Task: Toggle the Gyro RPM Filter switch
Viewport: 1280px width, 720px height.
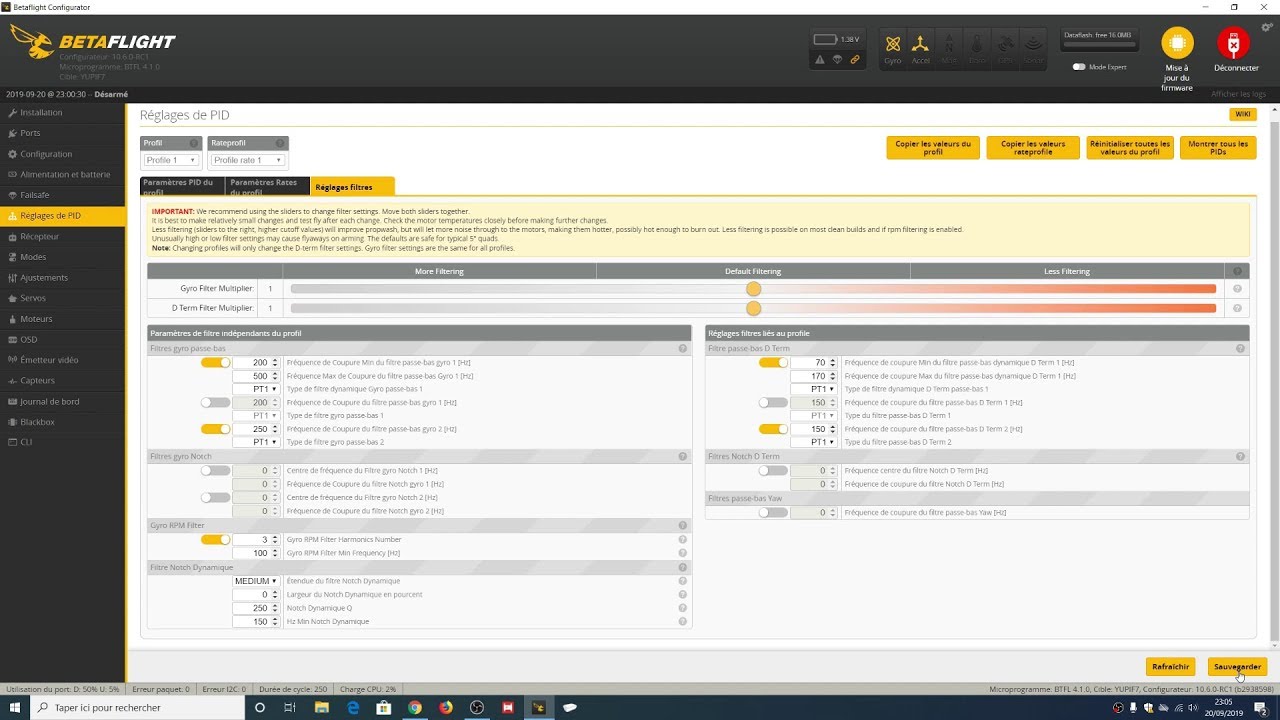Action: [215, 539]
